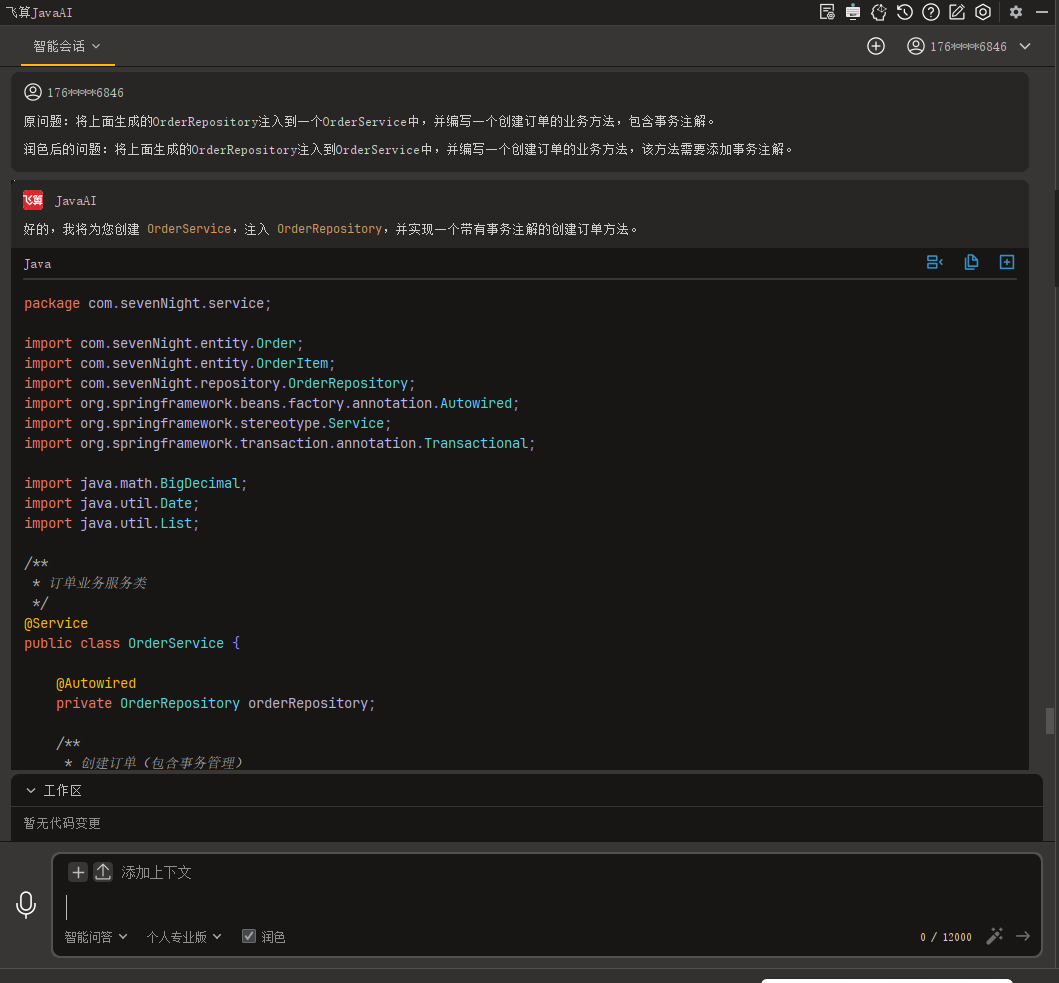Click the edit/feedback pencil icon
The height and width of the screenshot is (983, 1059).
pyautogui.click(x=957, y=12)
